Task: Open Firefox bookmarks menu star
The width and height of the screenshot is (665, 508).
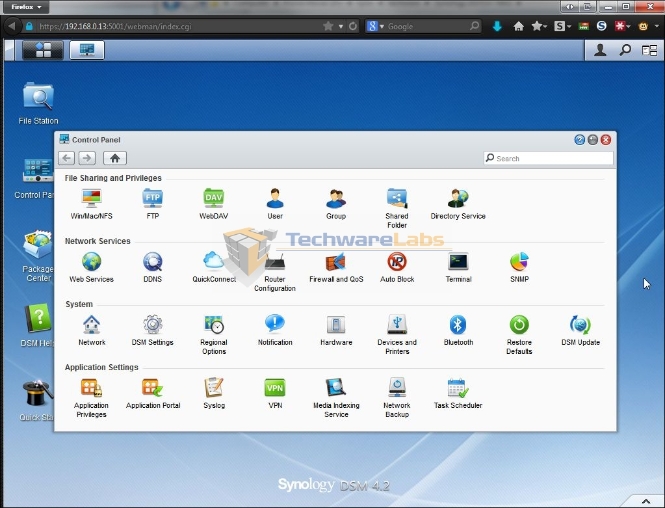Action: 539,26
